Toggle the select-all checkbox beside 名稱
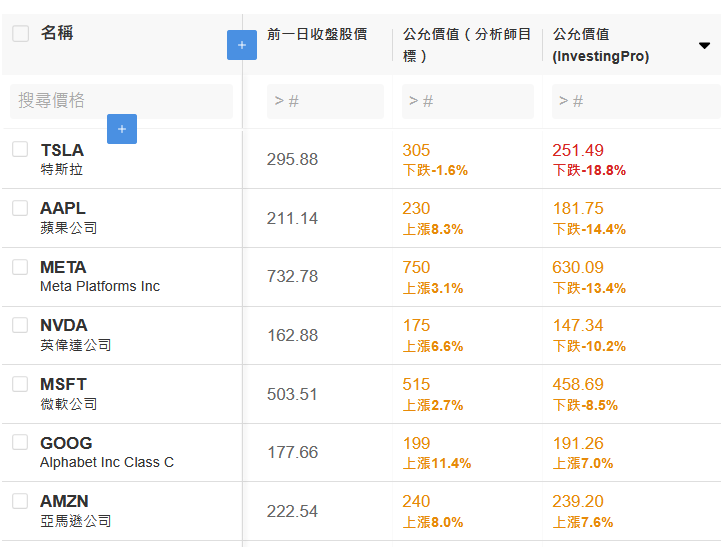Screen dimensions: 721x547 coord(20,33)
